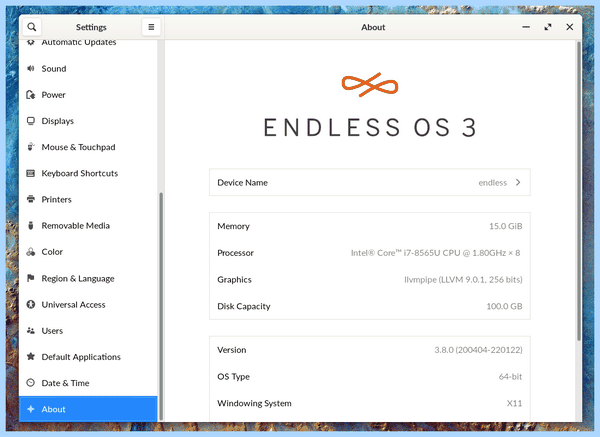Viewport: 600px width, 437px height.
Task: Click the ENDLESS OS 3 heading text
Action: (x=370, y=127)
